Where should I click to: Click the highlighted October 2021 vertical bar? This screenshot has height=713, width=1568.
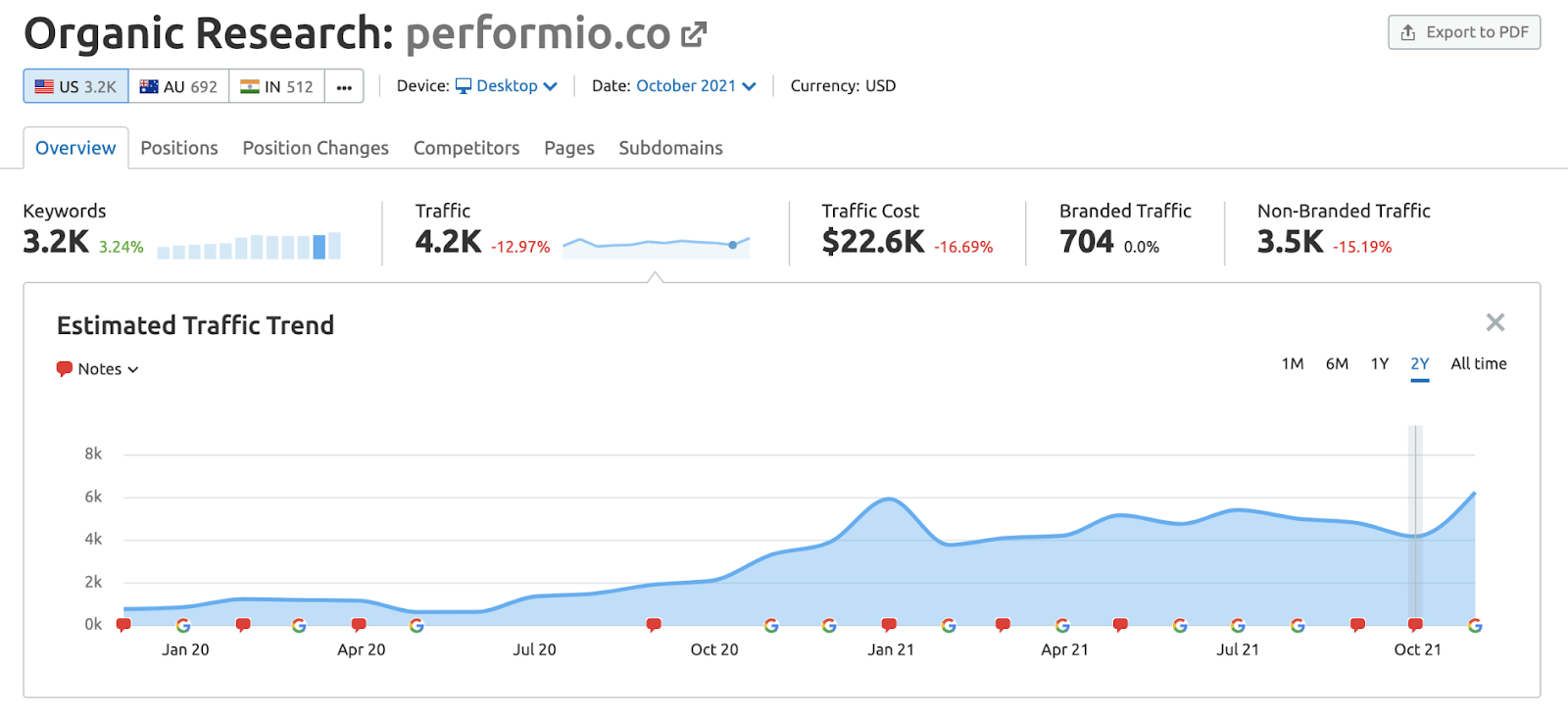click(x=1415, y=524)
